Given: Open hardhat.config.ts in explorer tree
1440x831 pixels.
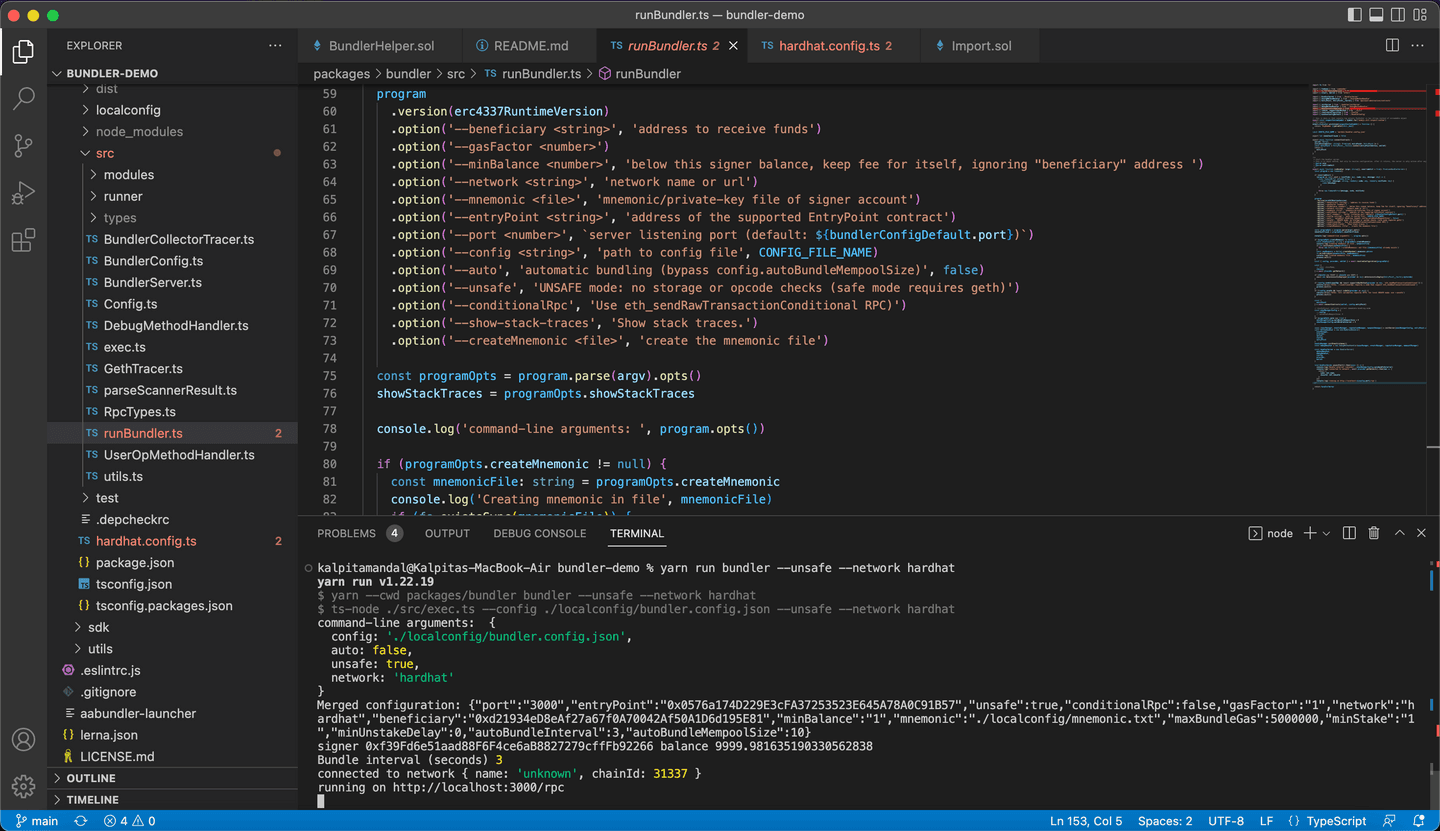Looking at the screenshot, I should [173, 541].
